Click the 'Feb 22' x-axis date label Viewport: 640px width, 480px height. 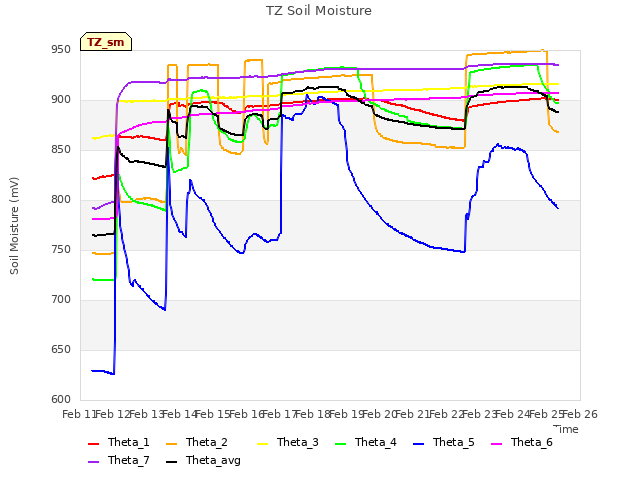(447, 415)
